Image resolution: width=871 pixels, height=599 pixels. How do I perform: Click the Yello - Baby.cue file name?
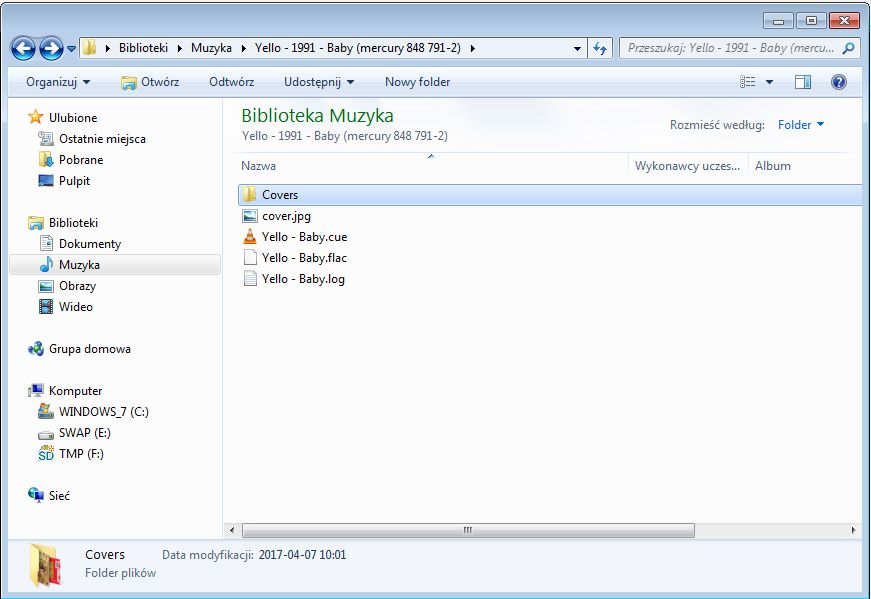click(304, 237)
